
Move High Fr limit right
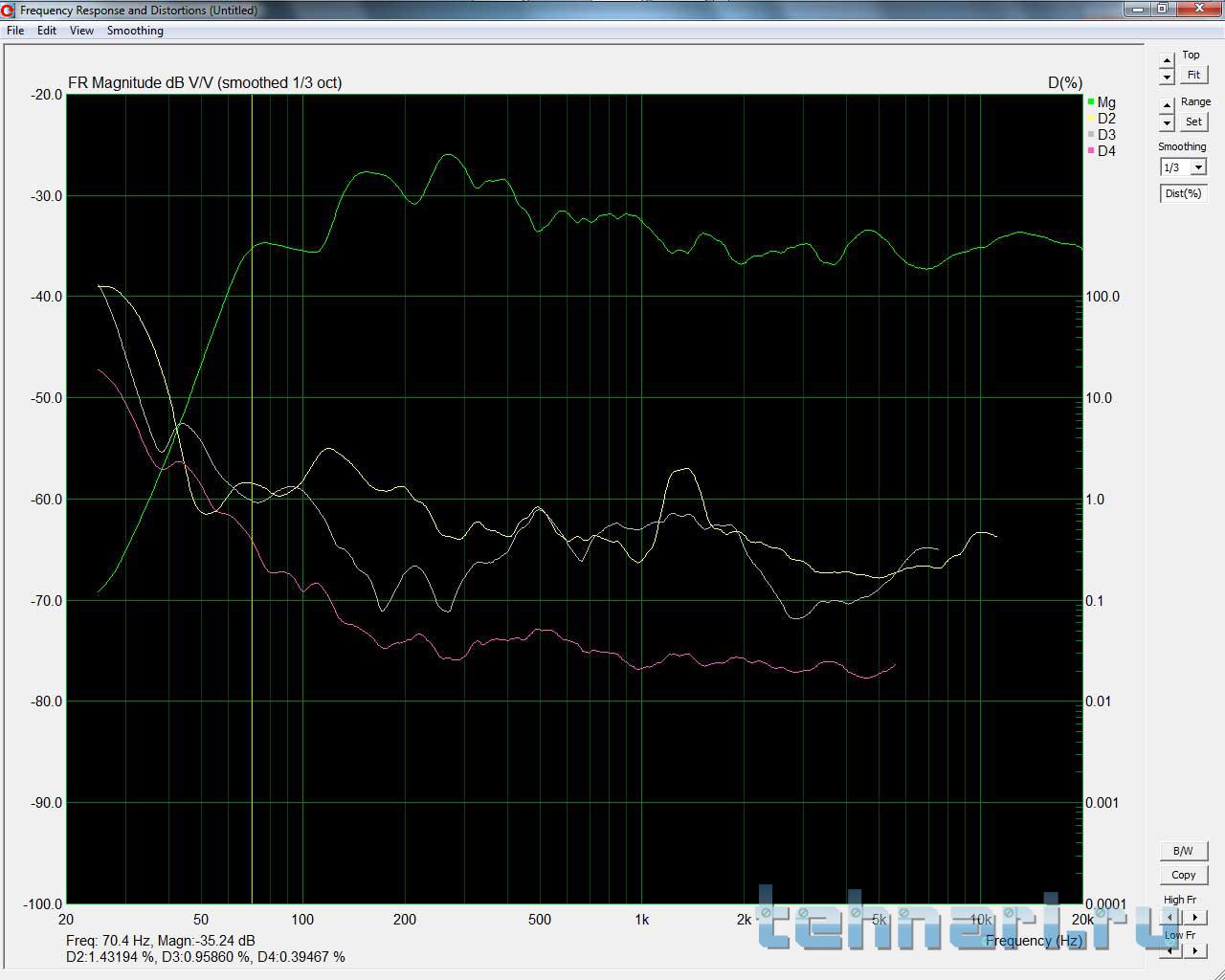click(x=1194, y=917)
